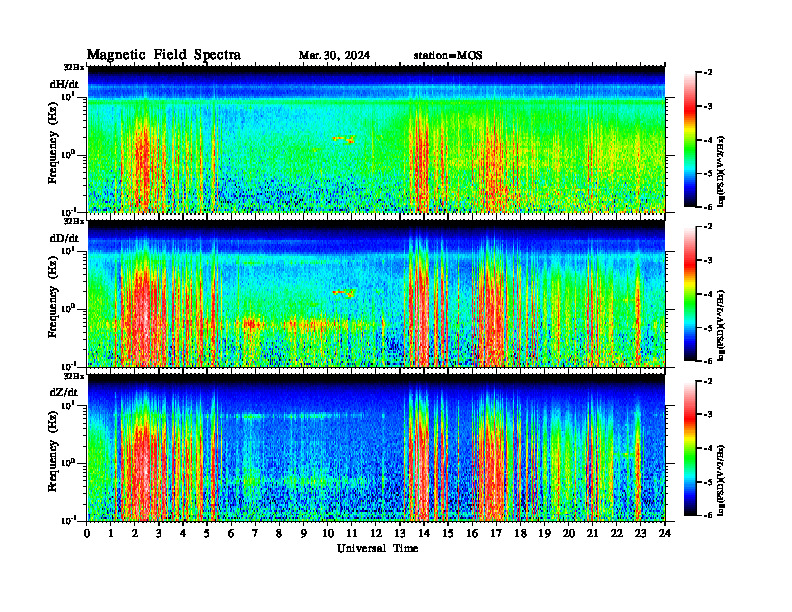The height and width of the screenshot is (612, 792).
Task: Click the dZ/dt spectrogram plot area
Action: pyautogui.click(x=376, y=447)
